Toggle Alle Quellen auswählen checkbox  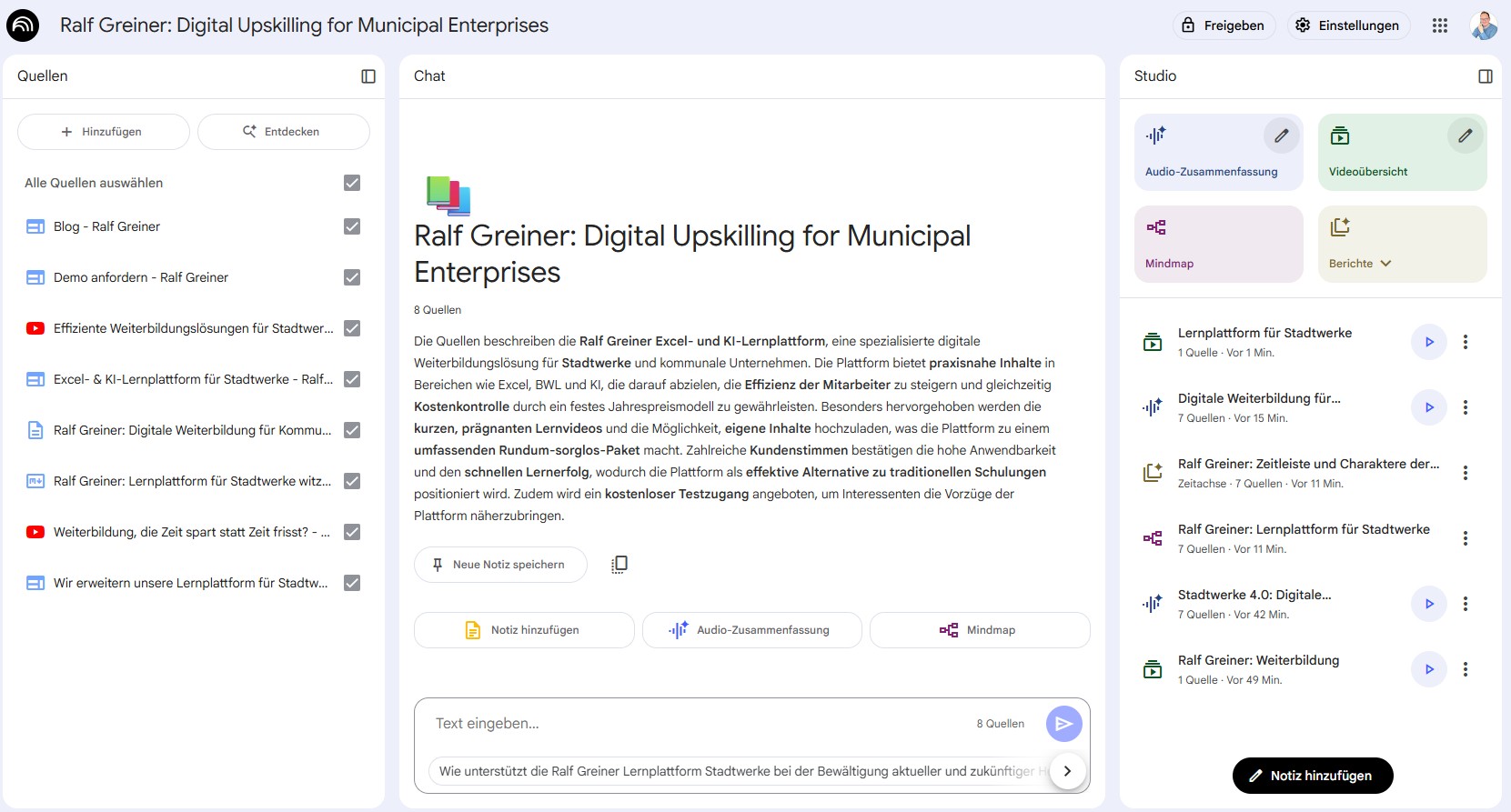pos(352,183)
